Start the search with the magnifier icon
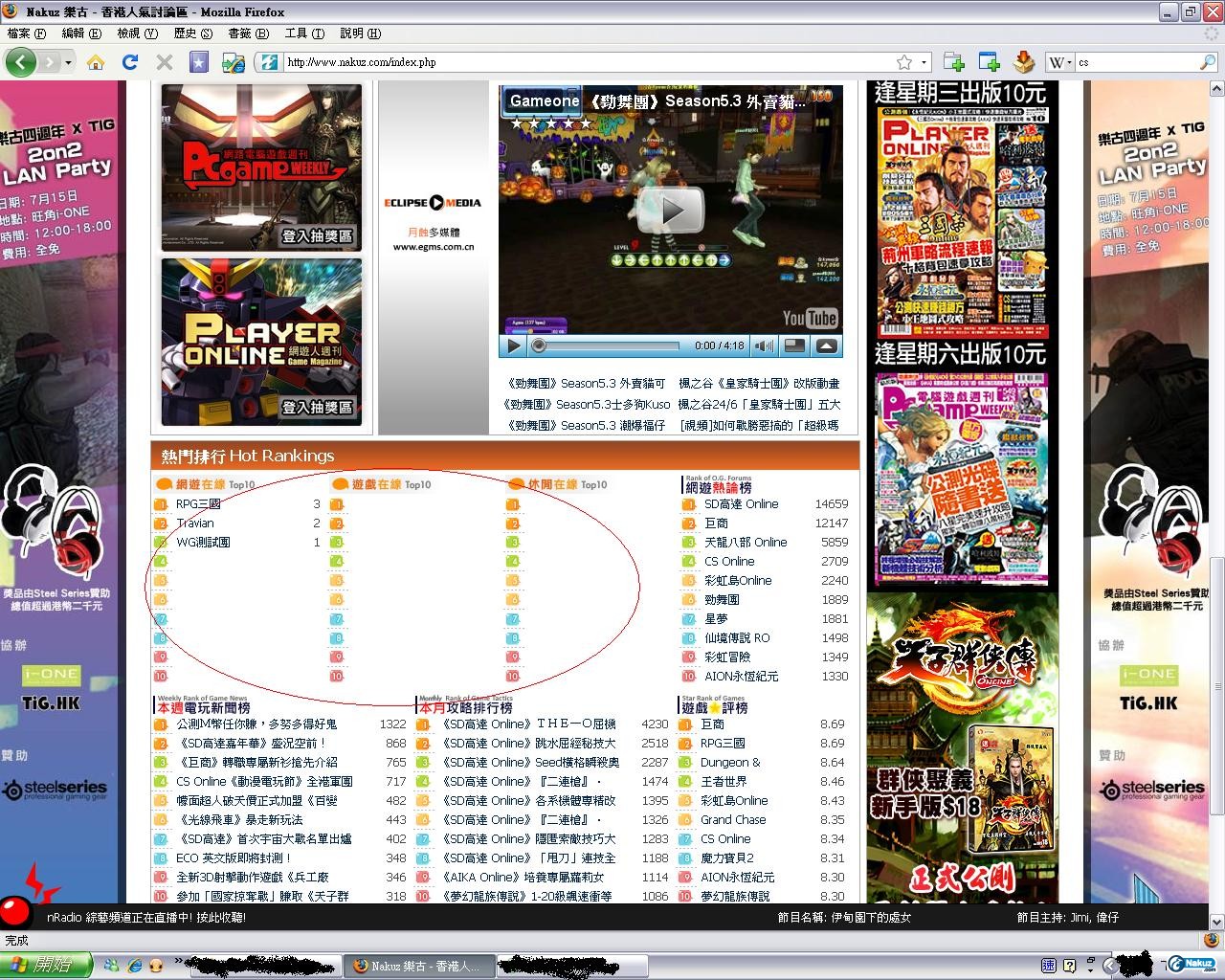This screenshot has width=1225, height=980. pyautogui.click(x=1207, y=62)
